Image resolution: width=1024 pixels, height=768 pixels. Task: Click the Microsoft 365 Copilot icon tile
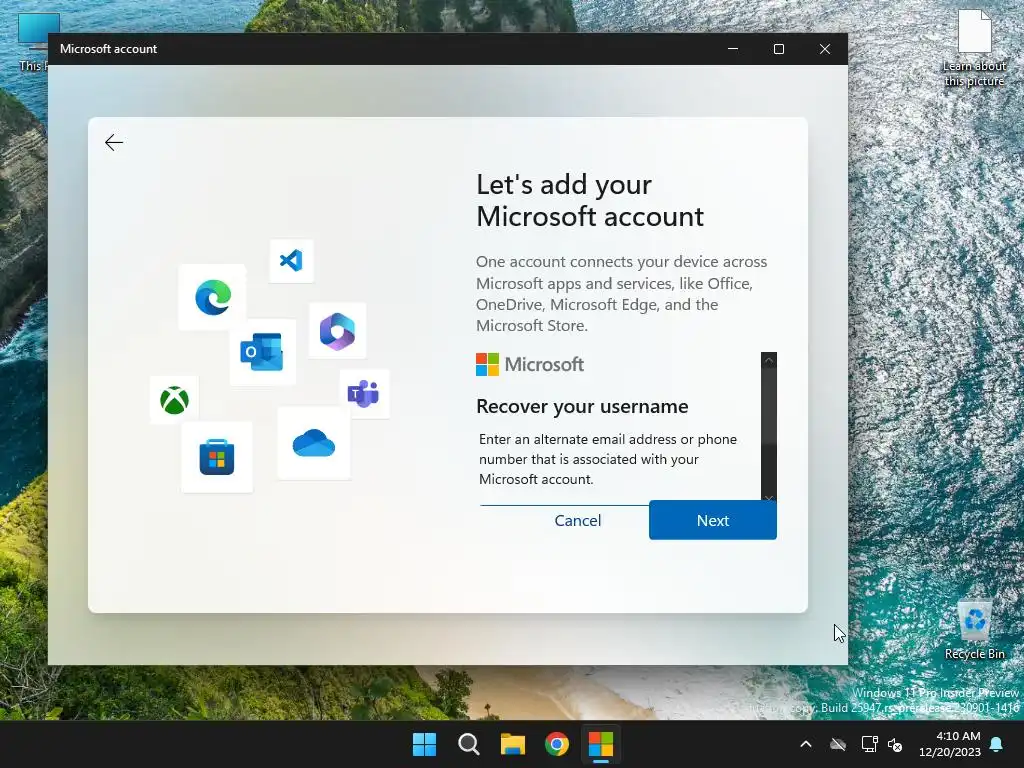337,330
